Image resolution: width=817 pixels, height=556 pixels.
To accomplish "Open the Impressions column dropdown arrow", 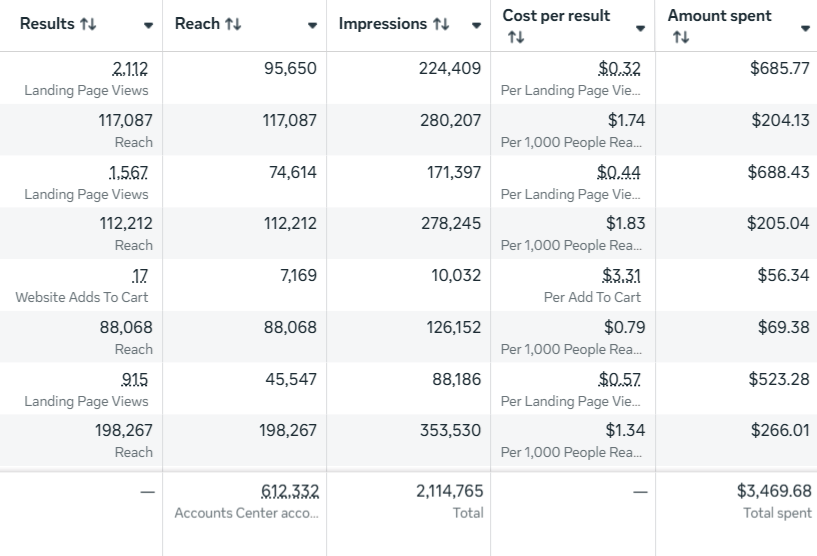I will (x=476, y=25).
